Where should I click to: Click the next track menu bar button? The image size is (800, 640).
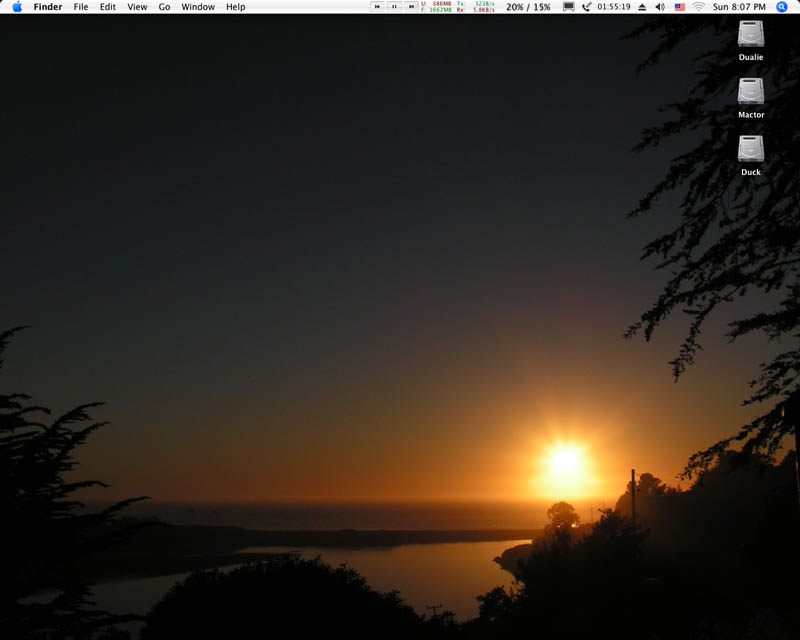[411, 7]
